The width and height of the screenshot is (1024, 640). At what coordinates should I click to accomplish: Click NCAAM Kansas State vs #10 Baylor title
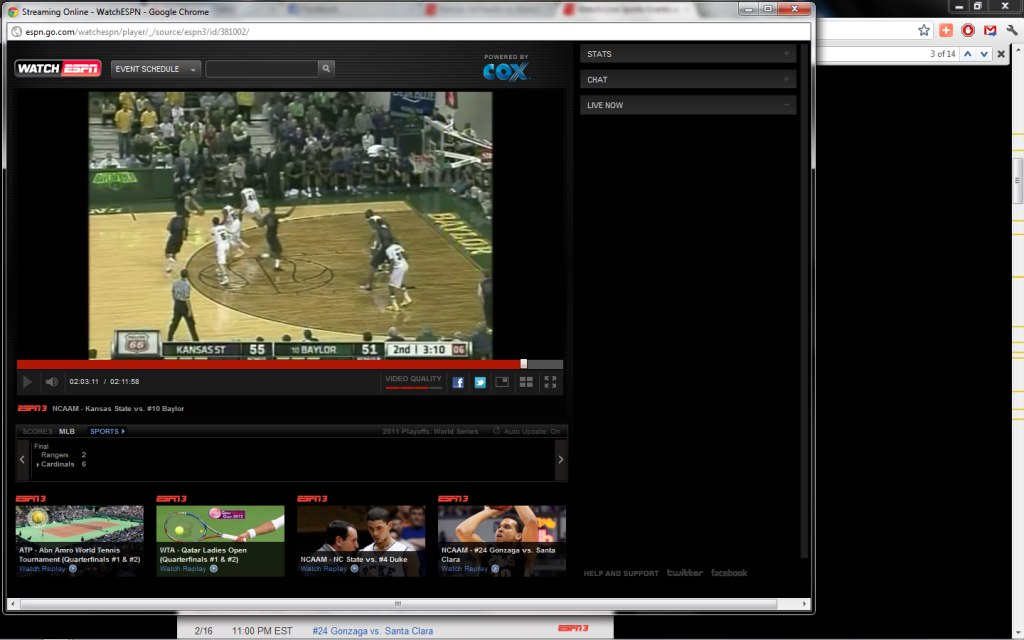[118, 408]
